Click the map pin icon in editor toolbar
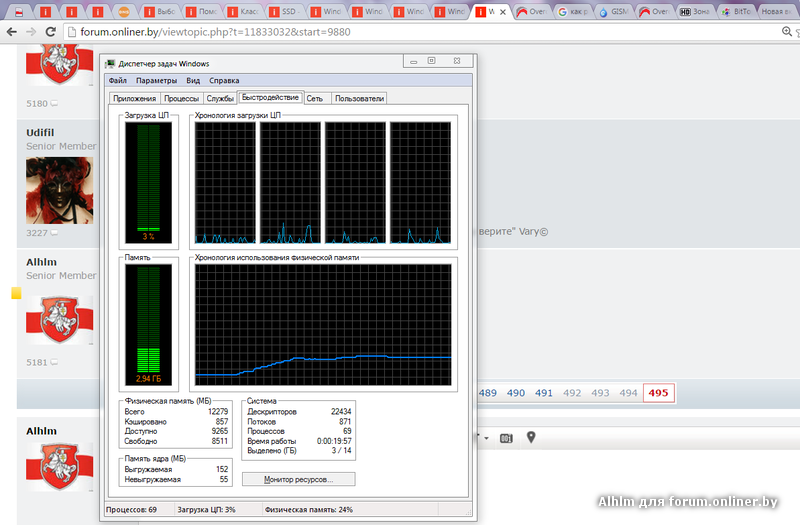 pos(531,438)
